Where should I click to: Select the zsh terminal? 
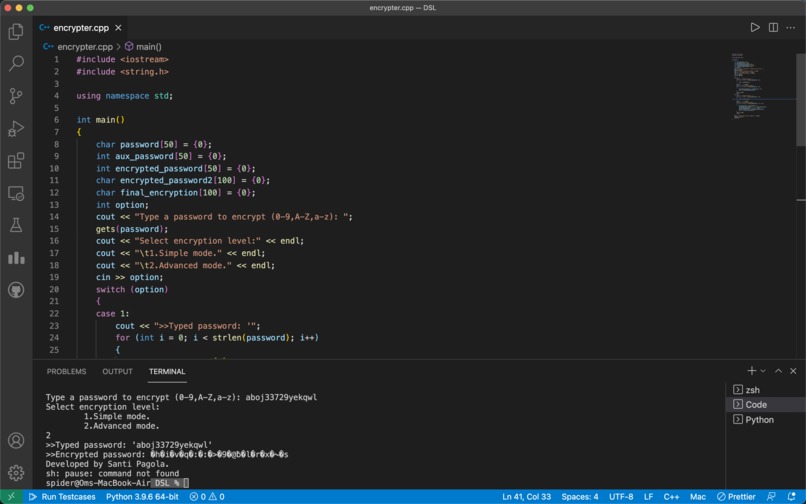765,390
